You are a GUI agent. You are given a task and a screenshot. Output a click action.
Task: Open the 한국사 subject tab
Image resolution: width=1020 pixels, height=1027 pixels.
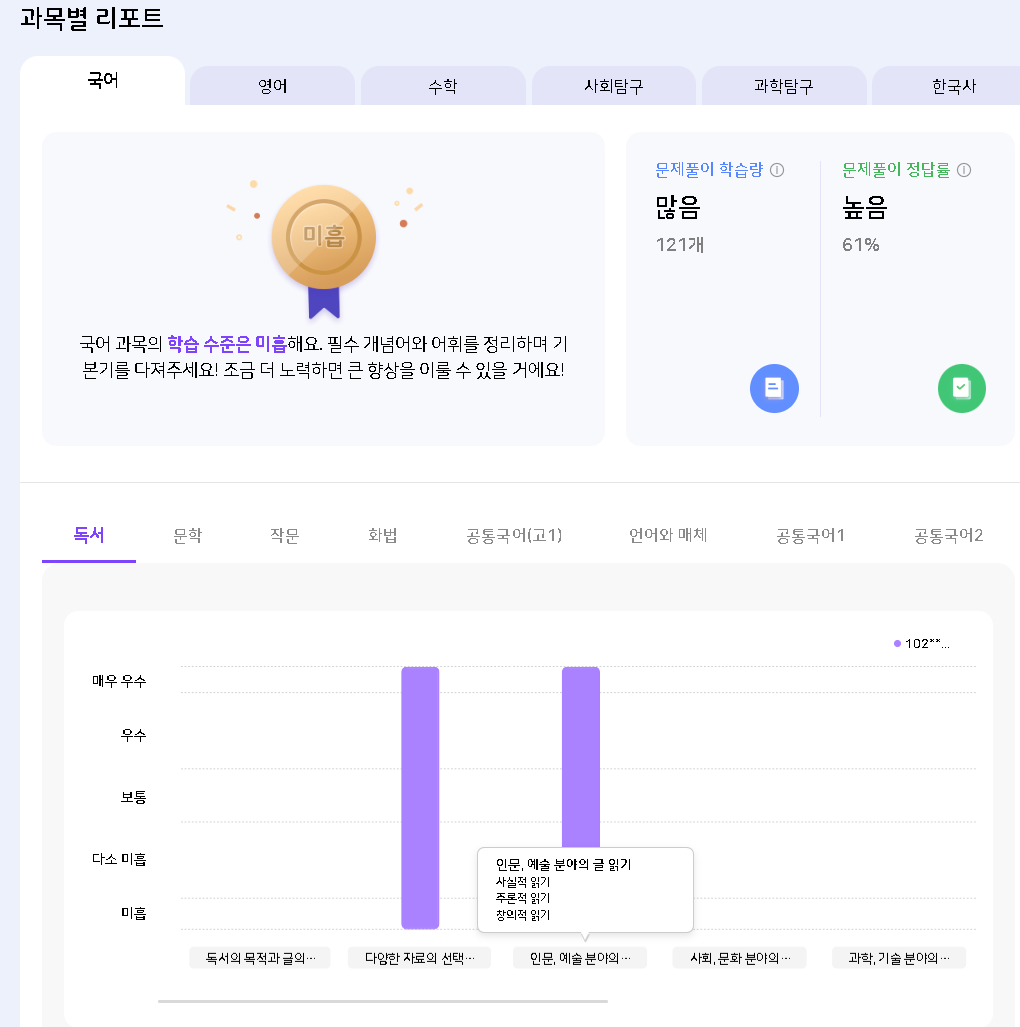[952, 86]
